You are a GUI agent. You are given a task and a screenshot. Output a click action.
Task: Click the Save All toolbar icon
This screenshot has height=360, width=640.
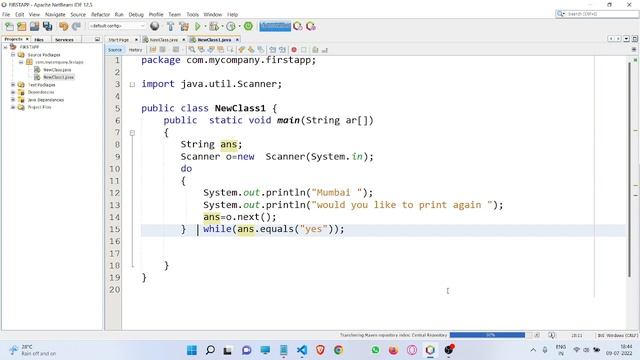tap(48, 27)
